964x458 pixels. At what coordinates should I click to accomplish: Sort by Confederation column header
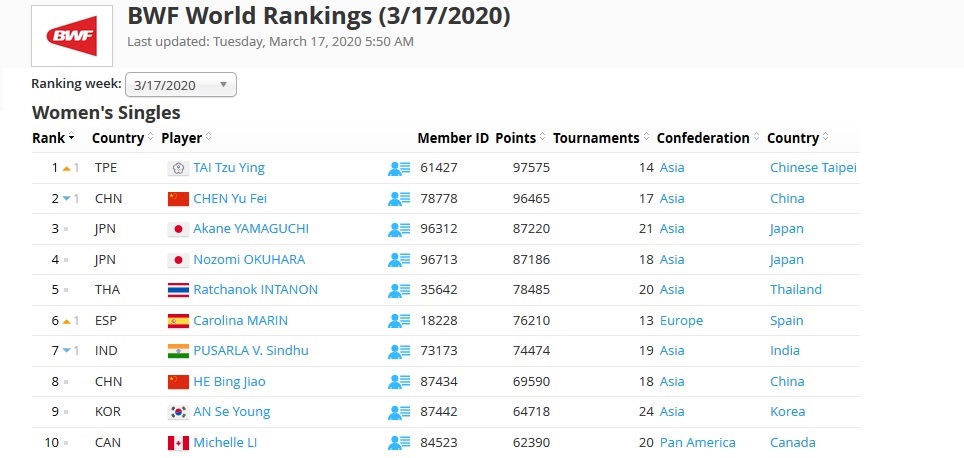(703, 138)
